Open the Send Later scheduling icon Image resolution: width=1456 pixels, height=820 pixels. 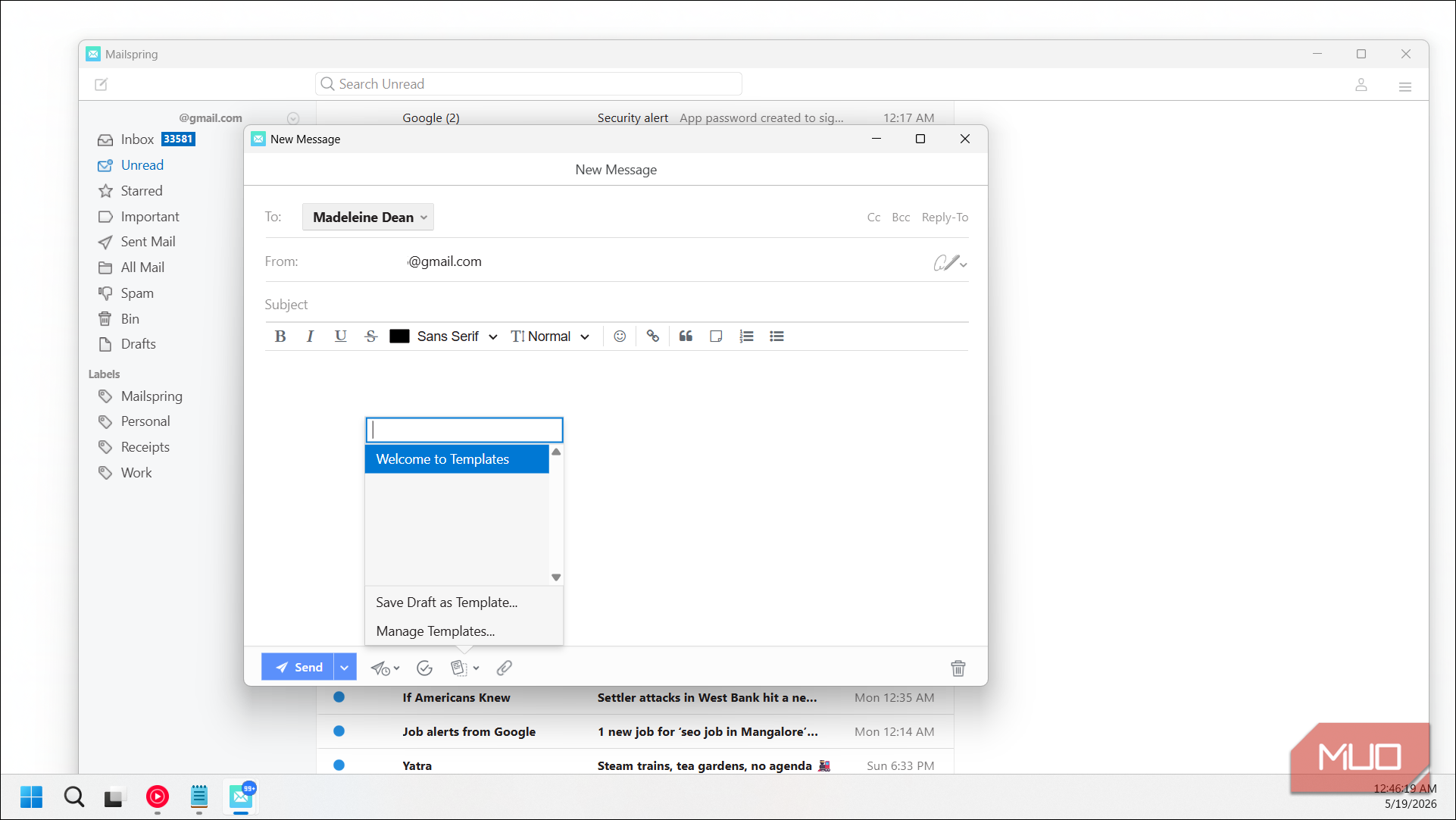[385, 668]
